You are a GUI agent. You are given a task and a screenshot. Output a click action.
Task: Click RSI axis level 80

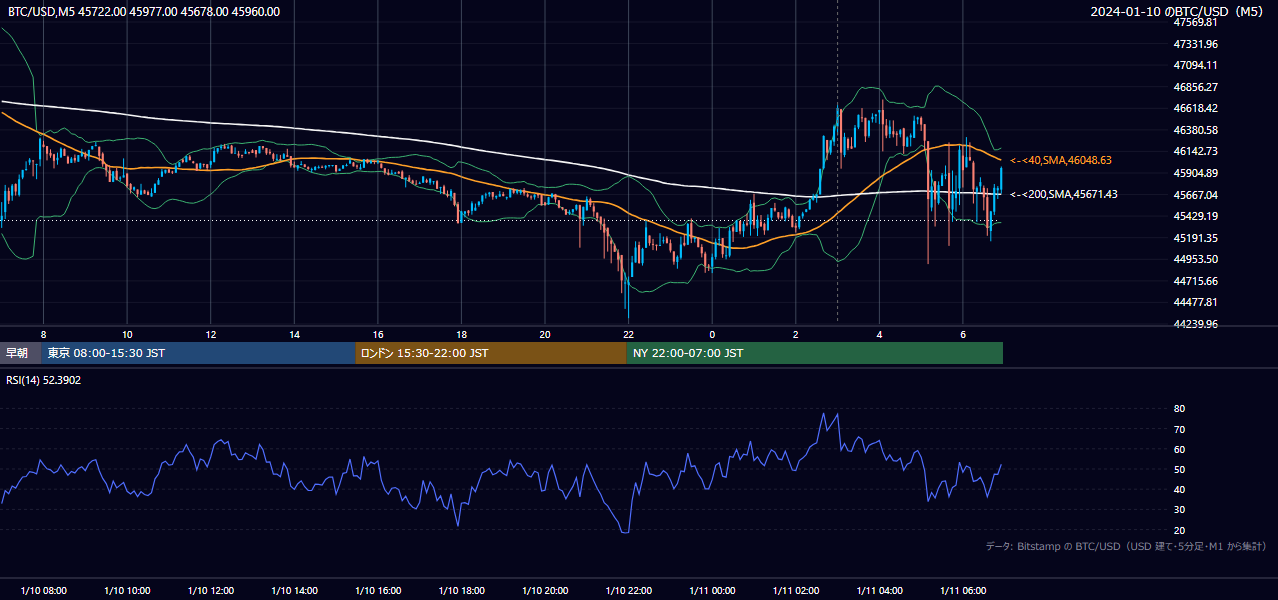pos(1179,409)
